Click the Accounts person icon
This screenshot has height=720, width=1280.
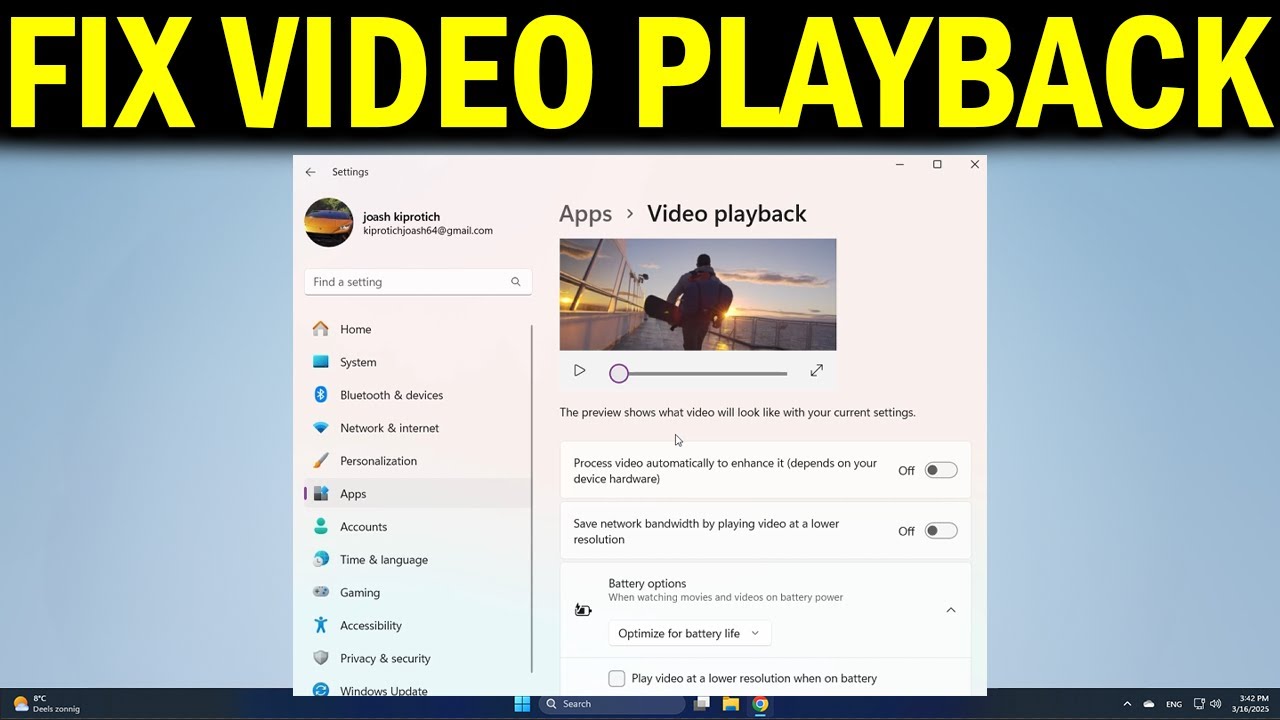[x=320, y=527]
